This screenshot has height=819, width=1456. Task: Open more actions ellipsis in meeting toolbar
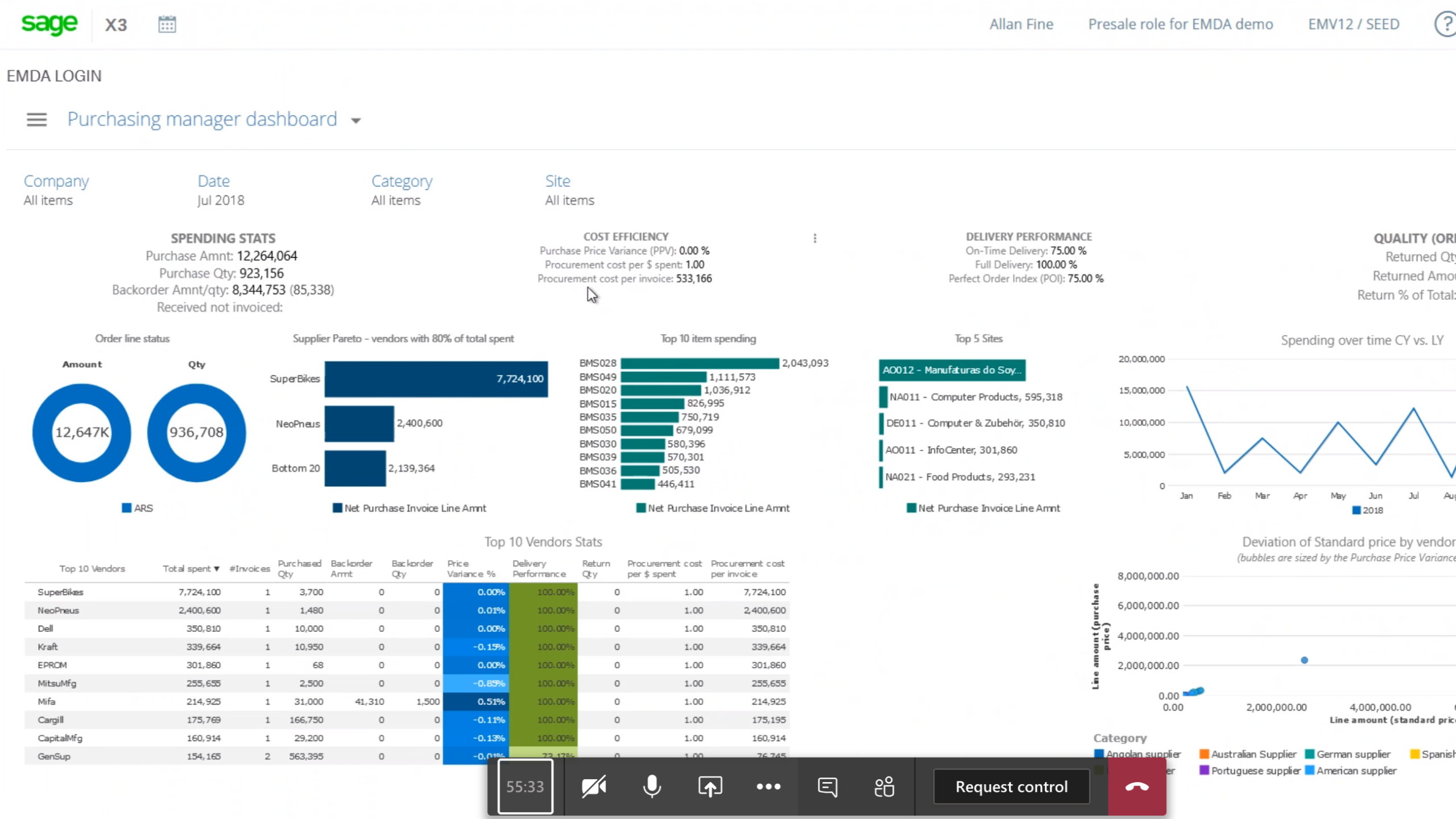[x=768, y=787]
